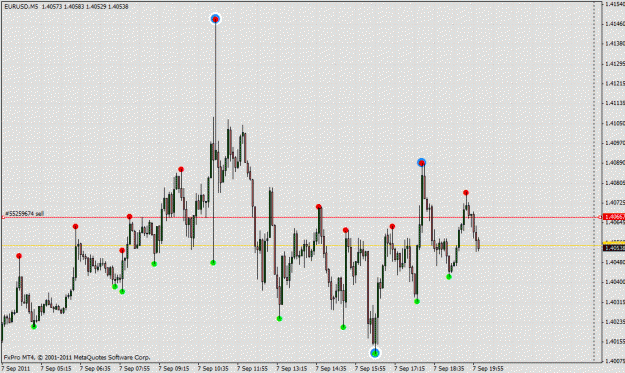The height and width of the screenshot is (373, 625).
Task: Click the 1.40805 price axis label
Action: 615,183
